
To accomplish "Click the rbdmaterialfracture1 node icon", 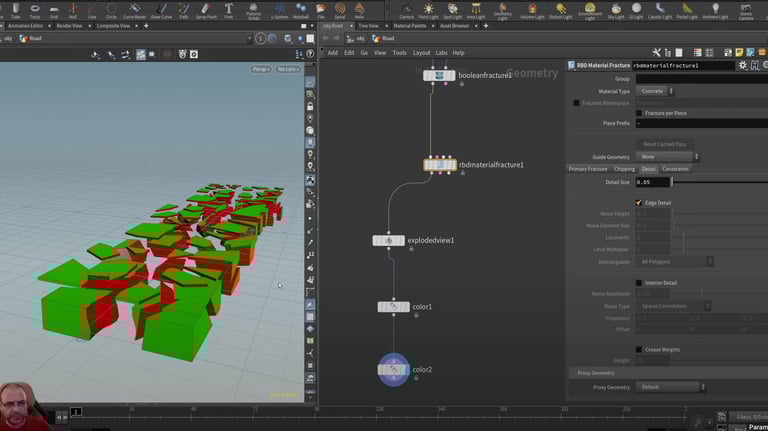I will point(439,165).
